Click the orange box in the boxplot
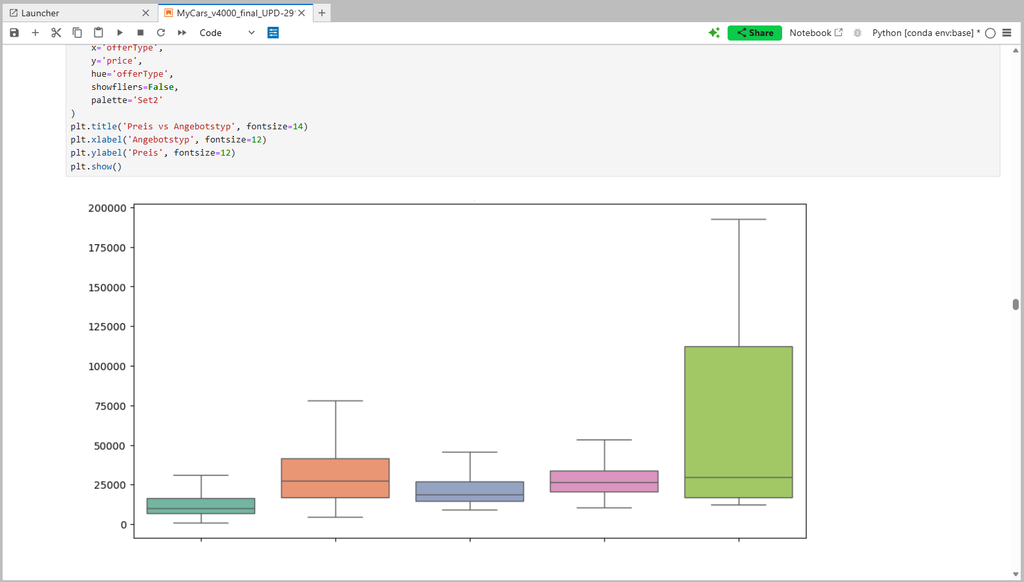Screen dimensions: 1024x582 [x=336, y=478]
